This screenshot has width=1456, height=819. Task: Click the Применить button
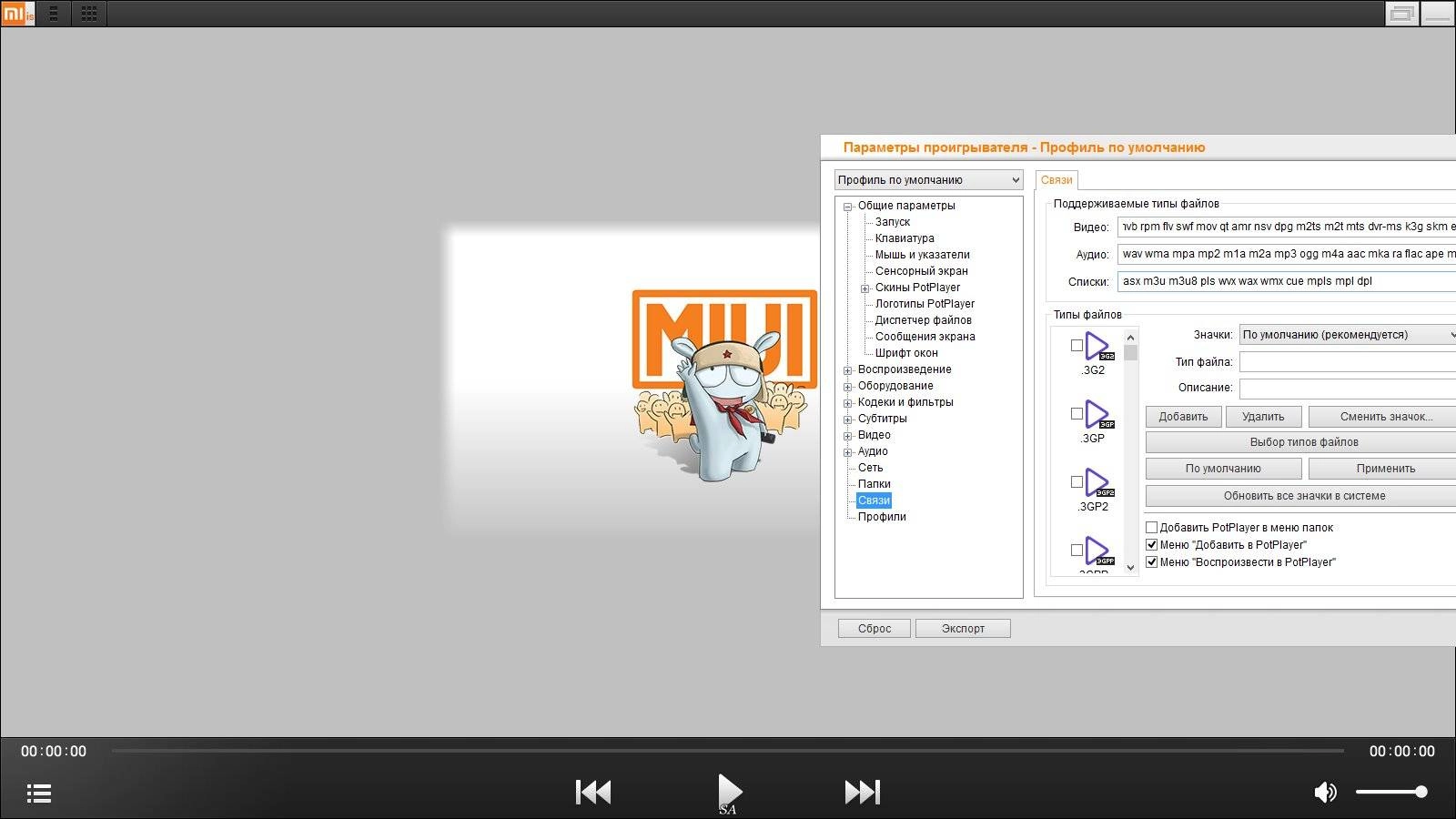coord(1382,469)
